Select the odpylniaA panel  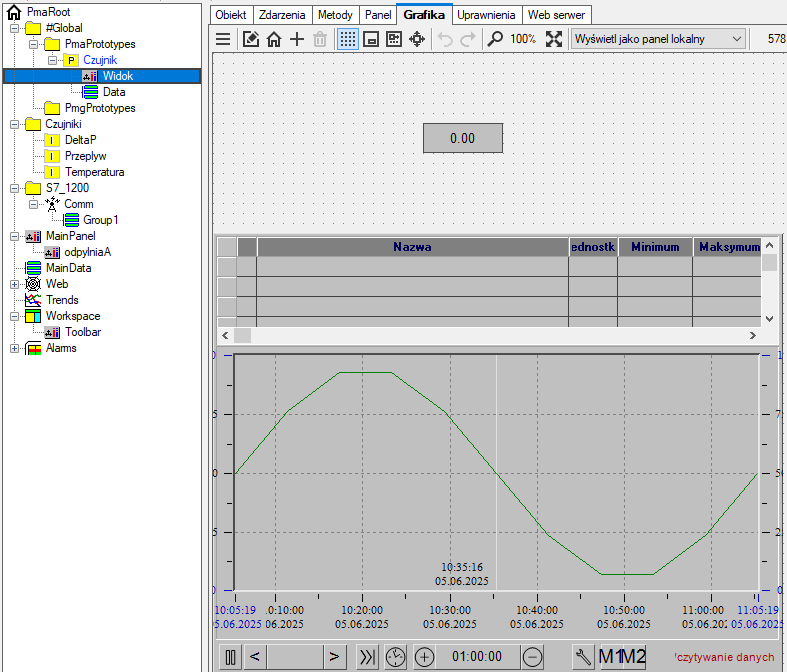point(88,252)
